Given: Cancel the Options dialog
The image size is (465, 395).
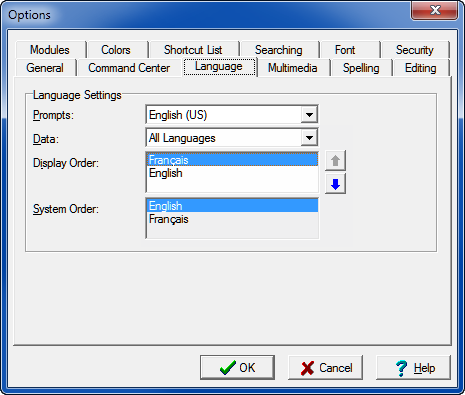Looking at the screenshot, I should click(x=325, y=367).
